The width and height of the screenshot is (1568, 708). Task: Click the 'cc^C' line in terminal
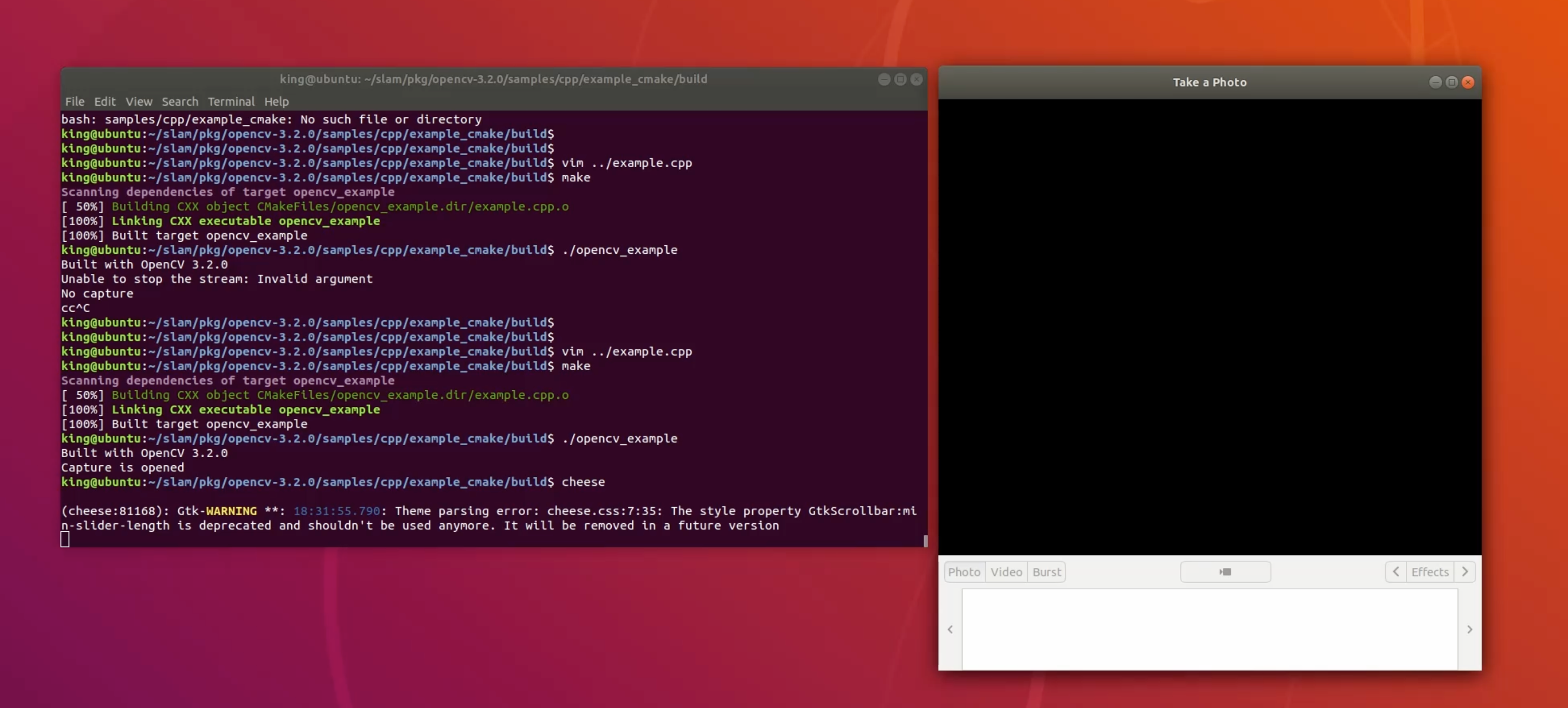pyautogui.click(x=76, y=308)
